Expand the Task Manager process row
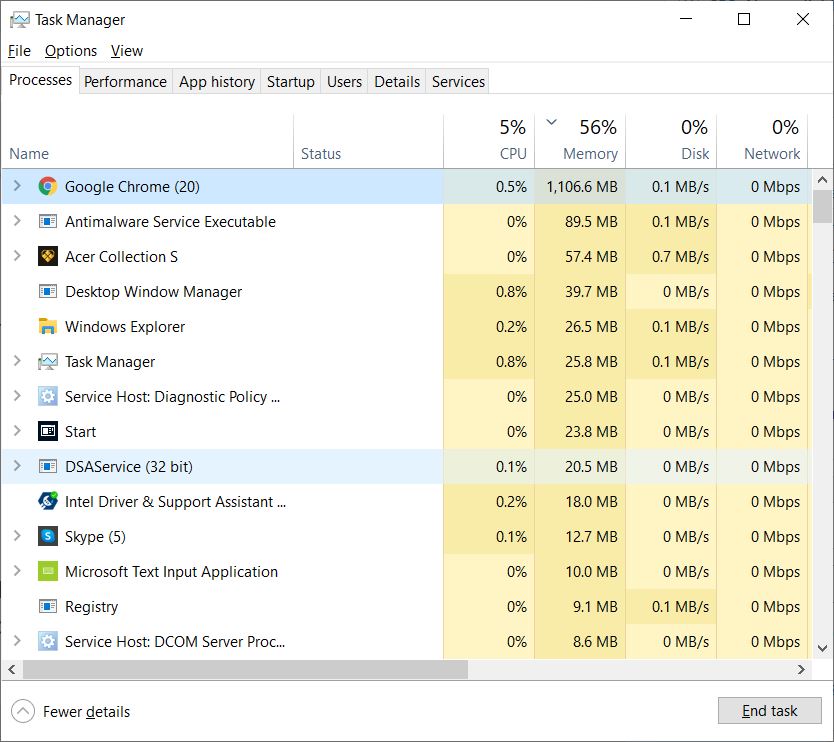The width and height of the screenshot is (834, 742). (x=17, y=361)
